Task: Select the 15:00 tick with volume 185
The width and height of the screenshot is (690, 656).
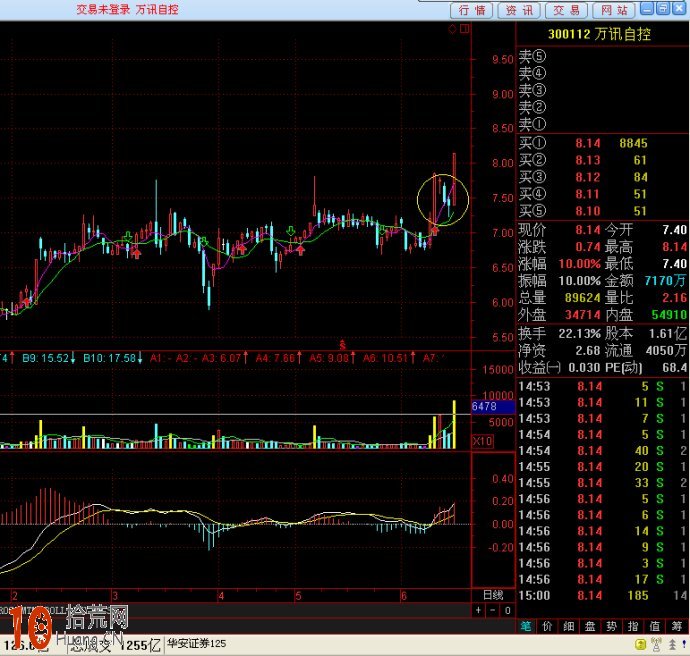Action: coord(603,596)
